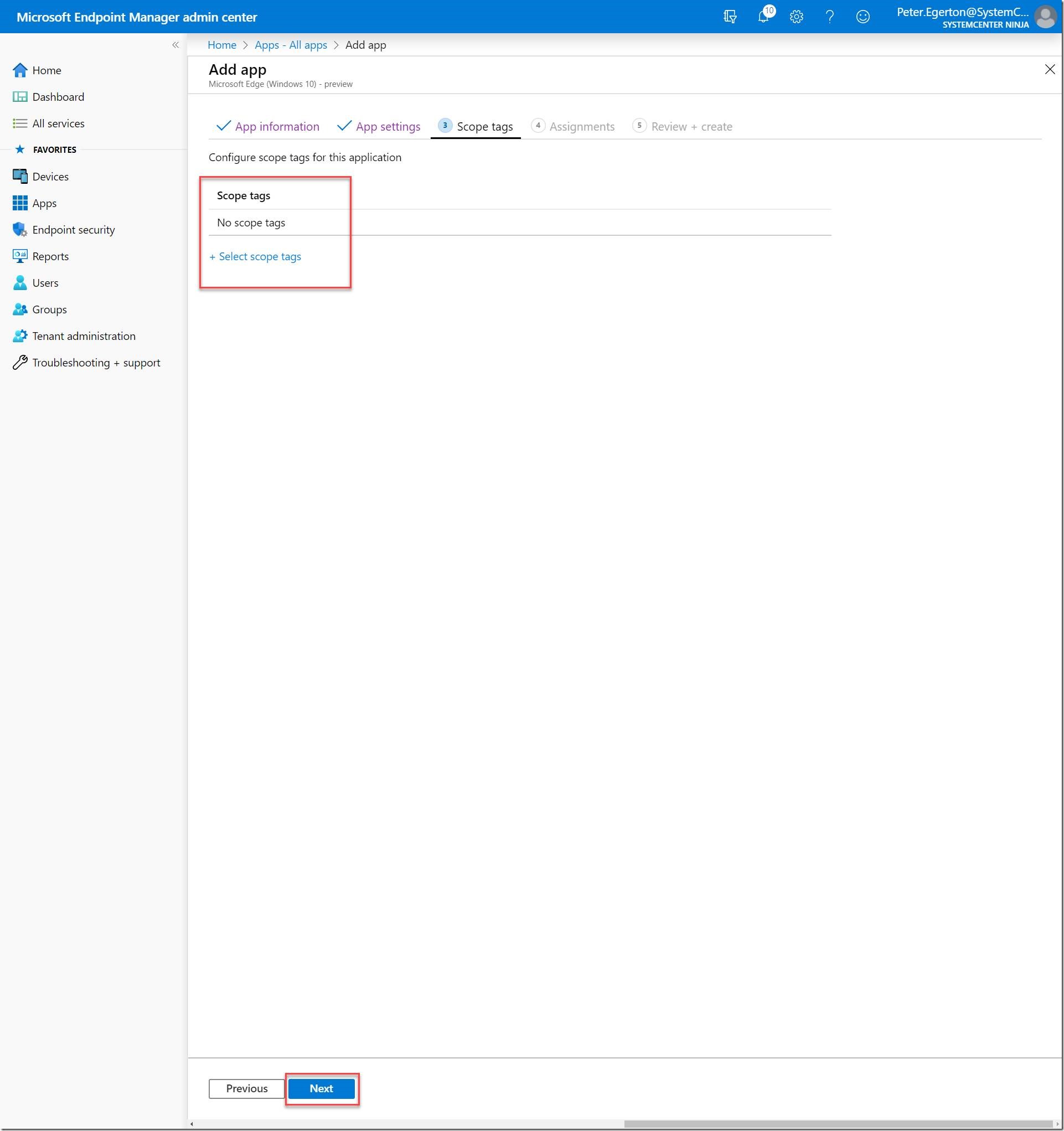
Task: Collapse the left navigation menu
Action: (175, 45)
